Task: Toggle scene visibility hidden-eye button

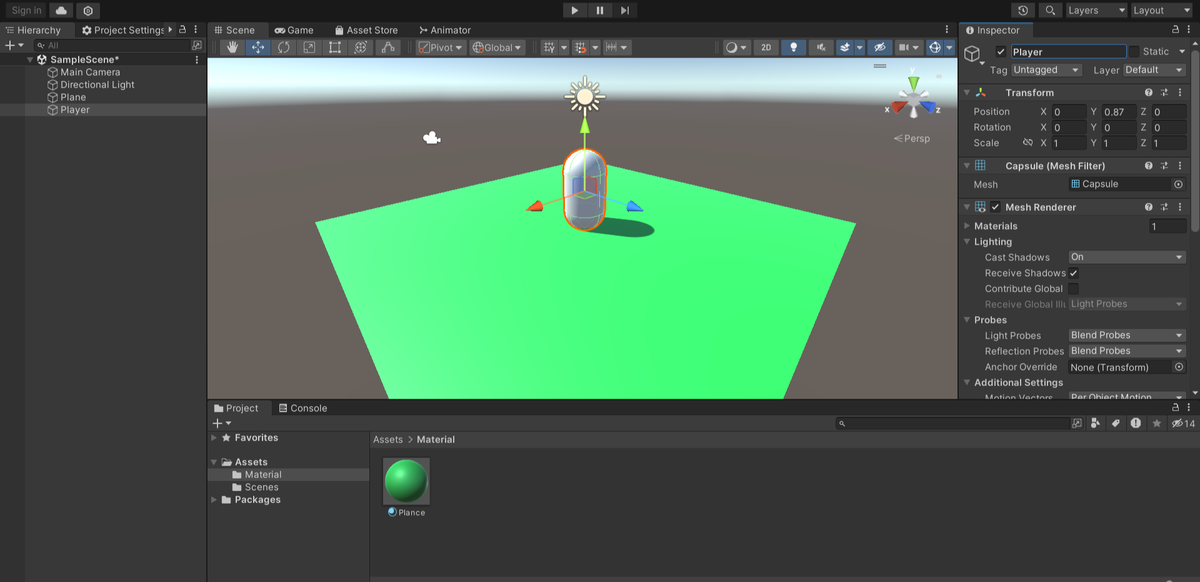Action: click(879, 47)
